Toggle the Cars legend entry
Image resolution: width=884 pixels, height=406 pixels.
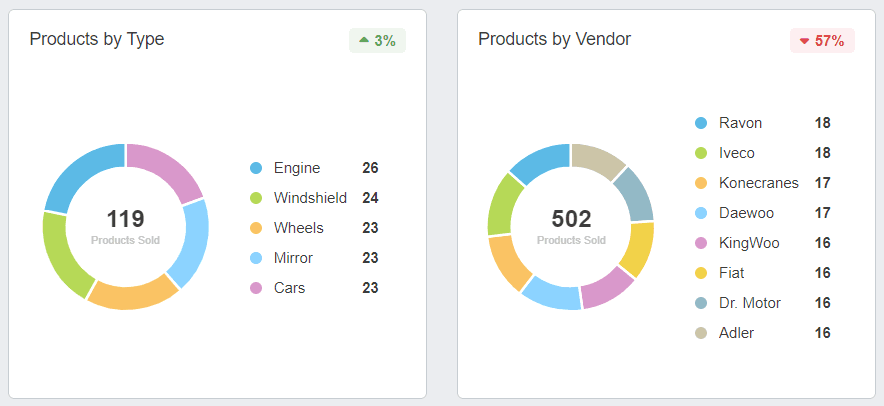tap(289, 288)
